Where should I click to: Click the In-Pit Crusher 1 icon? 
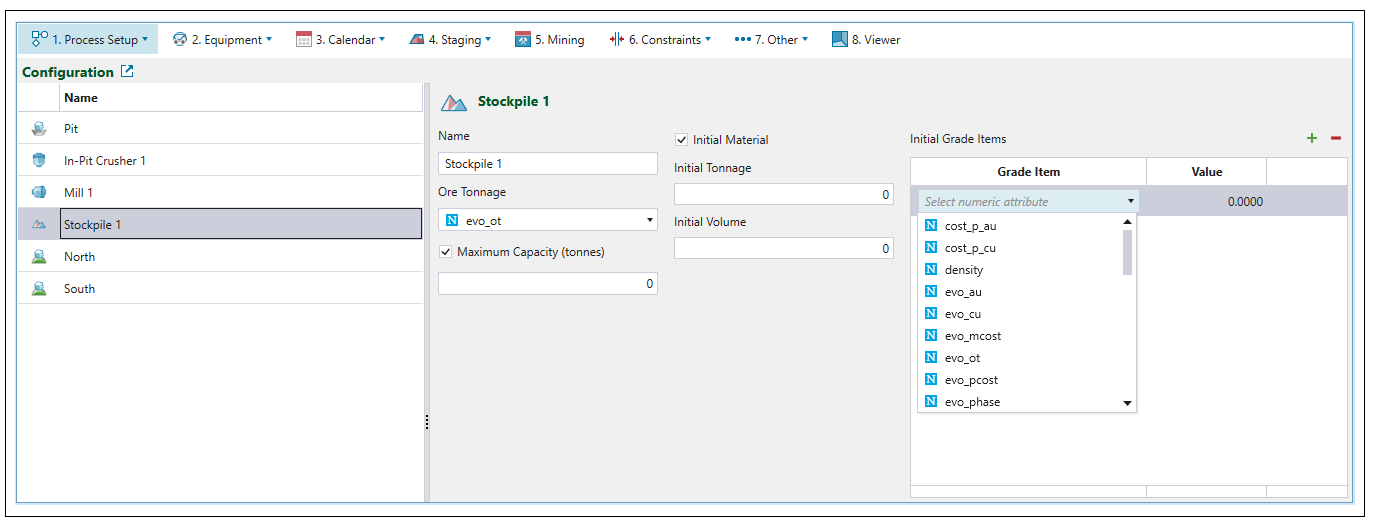[x=39, y=161]
